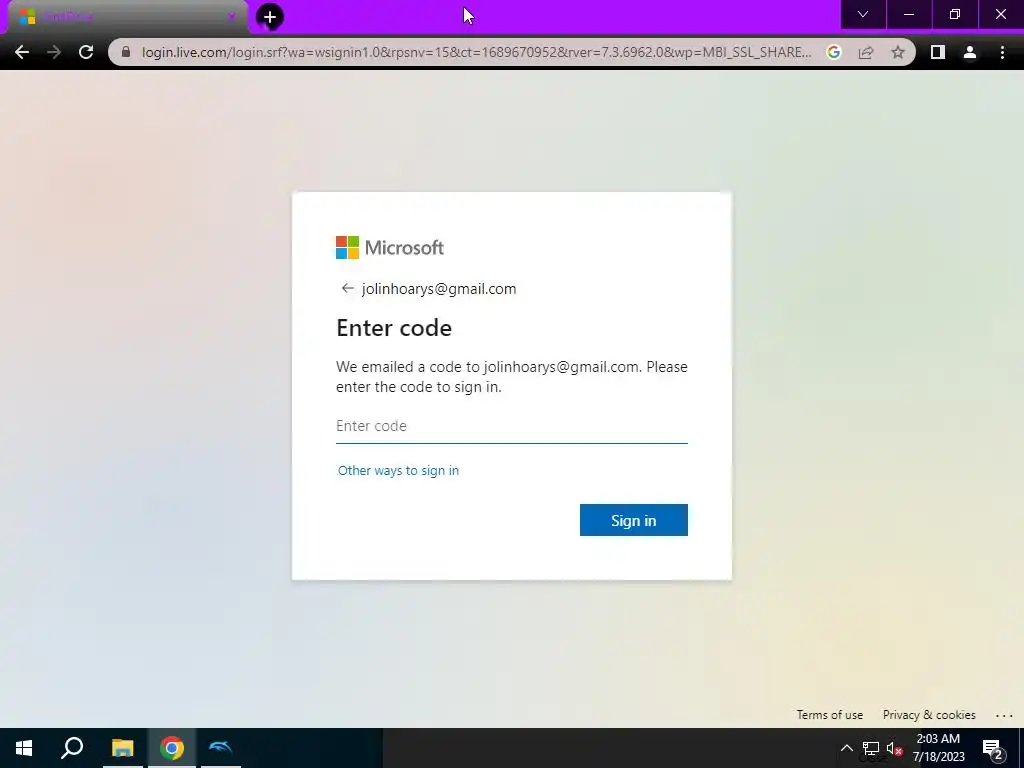Click jolinhoarys@gmail.com text above heading
The height and width of the screenshot is (768, 1024).
coord(439,289)
